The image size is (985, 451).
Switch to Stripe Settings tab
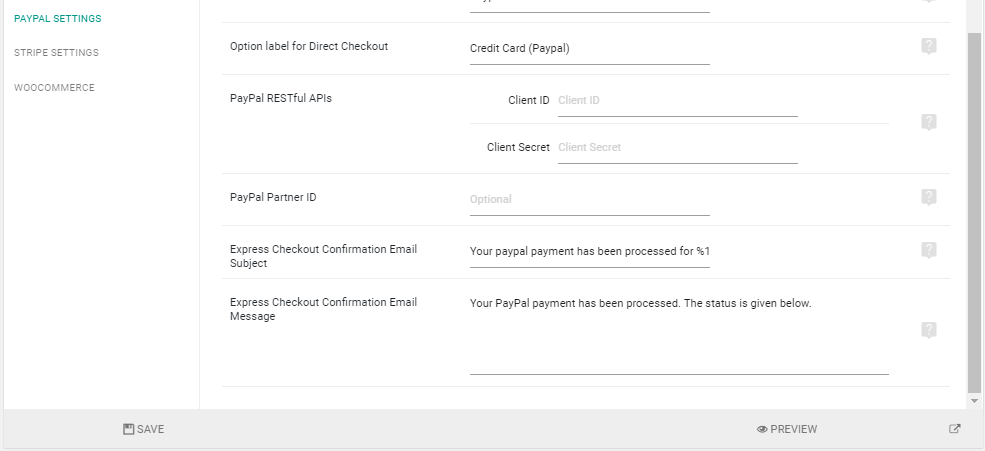click(x=57, y=53)
